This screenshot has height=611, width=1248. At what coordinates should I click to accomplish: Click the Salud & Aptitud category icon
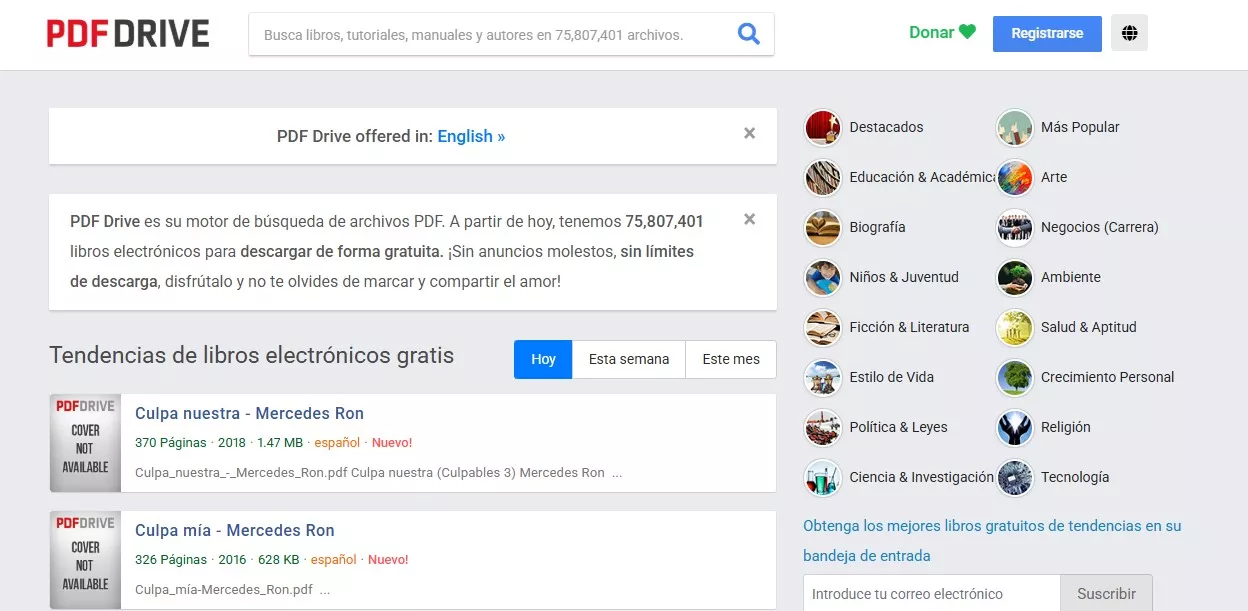pos(1015,327)
